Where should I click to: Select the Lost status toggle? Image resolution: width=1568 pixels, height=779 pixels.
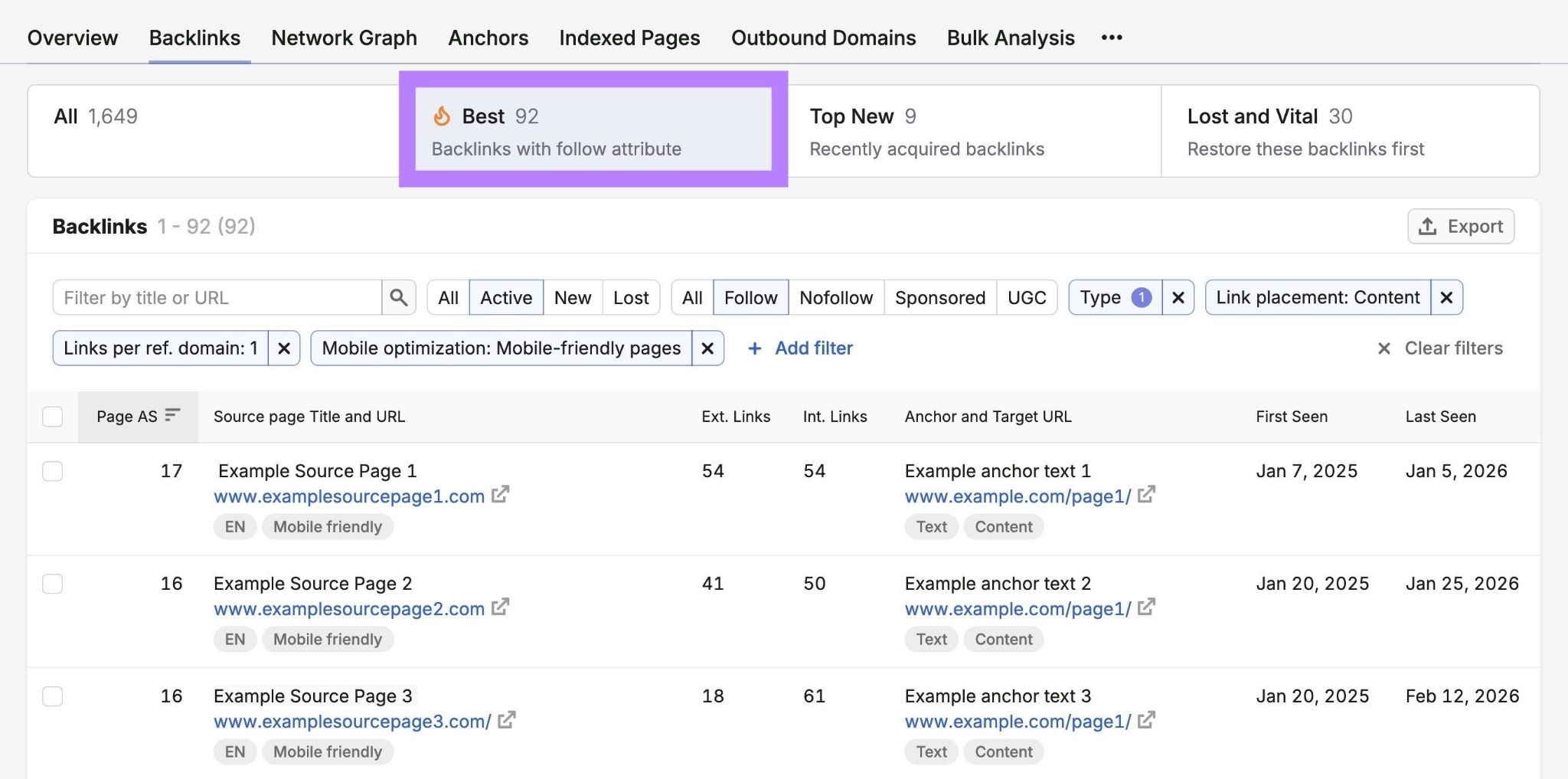[631, 297]
